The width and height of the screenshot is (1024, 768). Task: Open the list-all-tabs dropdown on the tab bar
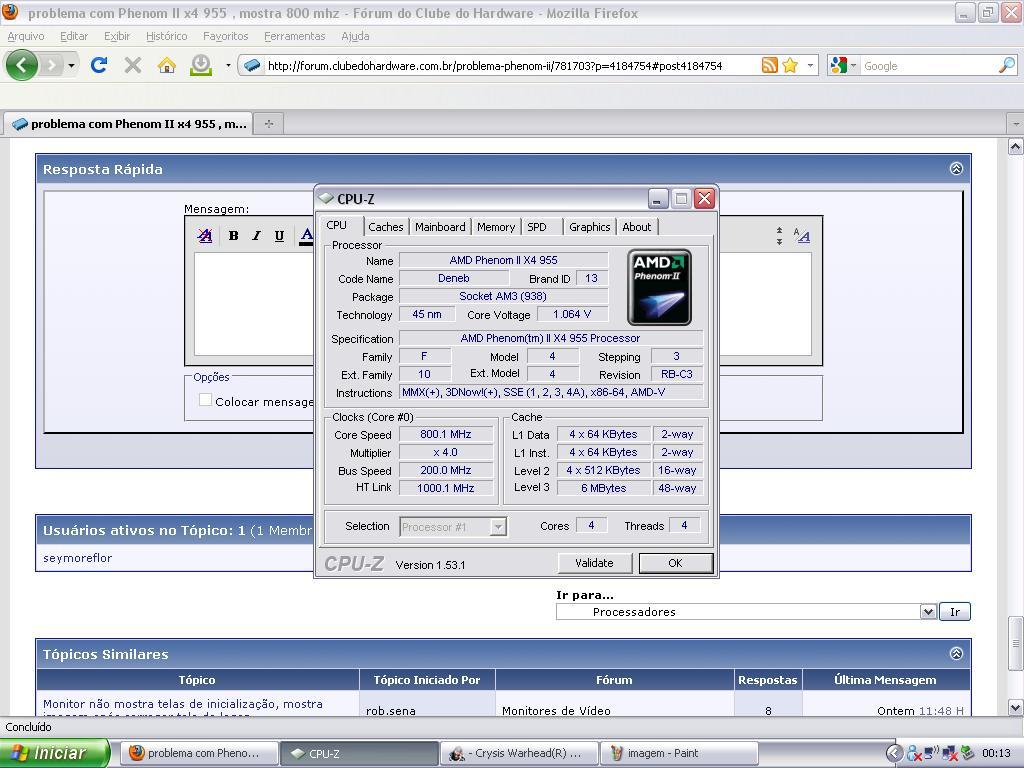(1016, 123)
